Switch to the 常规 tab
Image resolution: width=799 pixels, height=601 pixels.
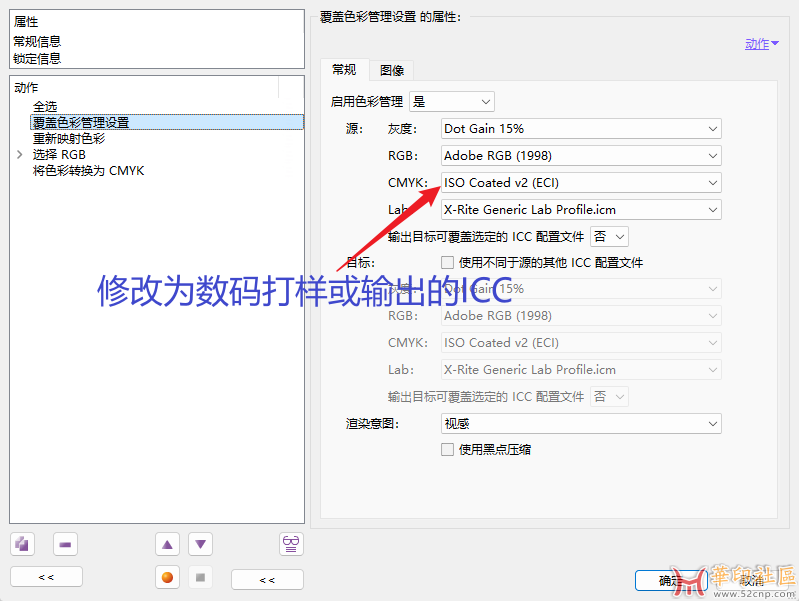pyautogui.click(x=344, y=70)
